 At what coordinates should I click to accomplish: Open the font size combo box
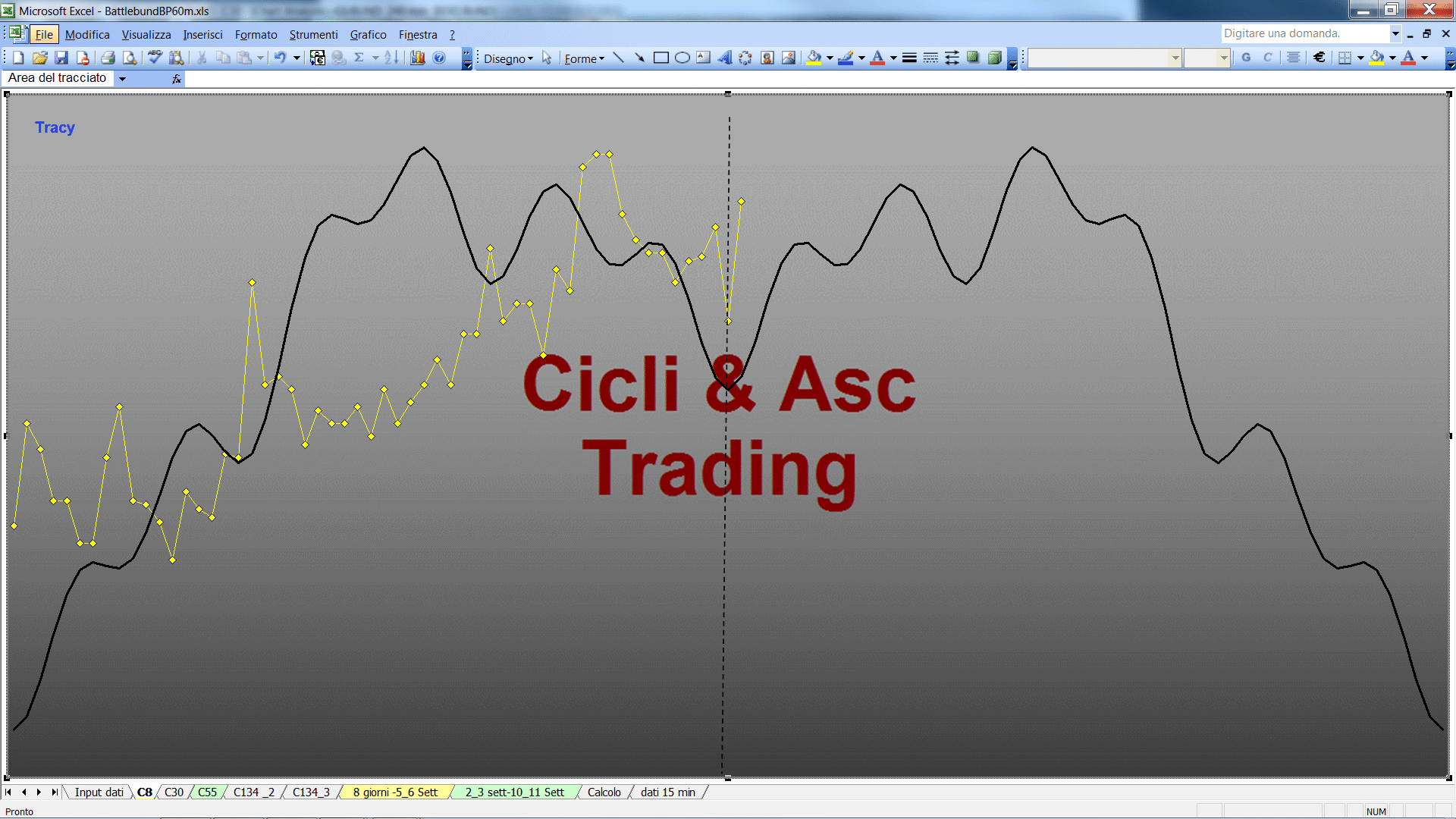(x=1207, y=58)
